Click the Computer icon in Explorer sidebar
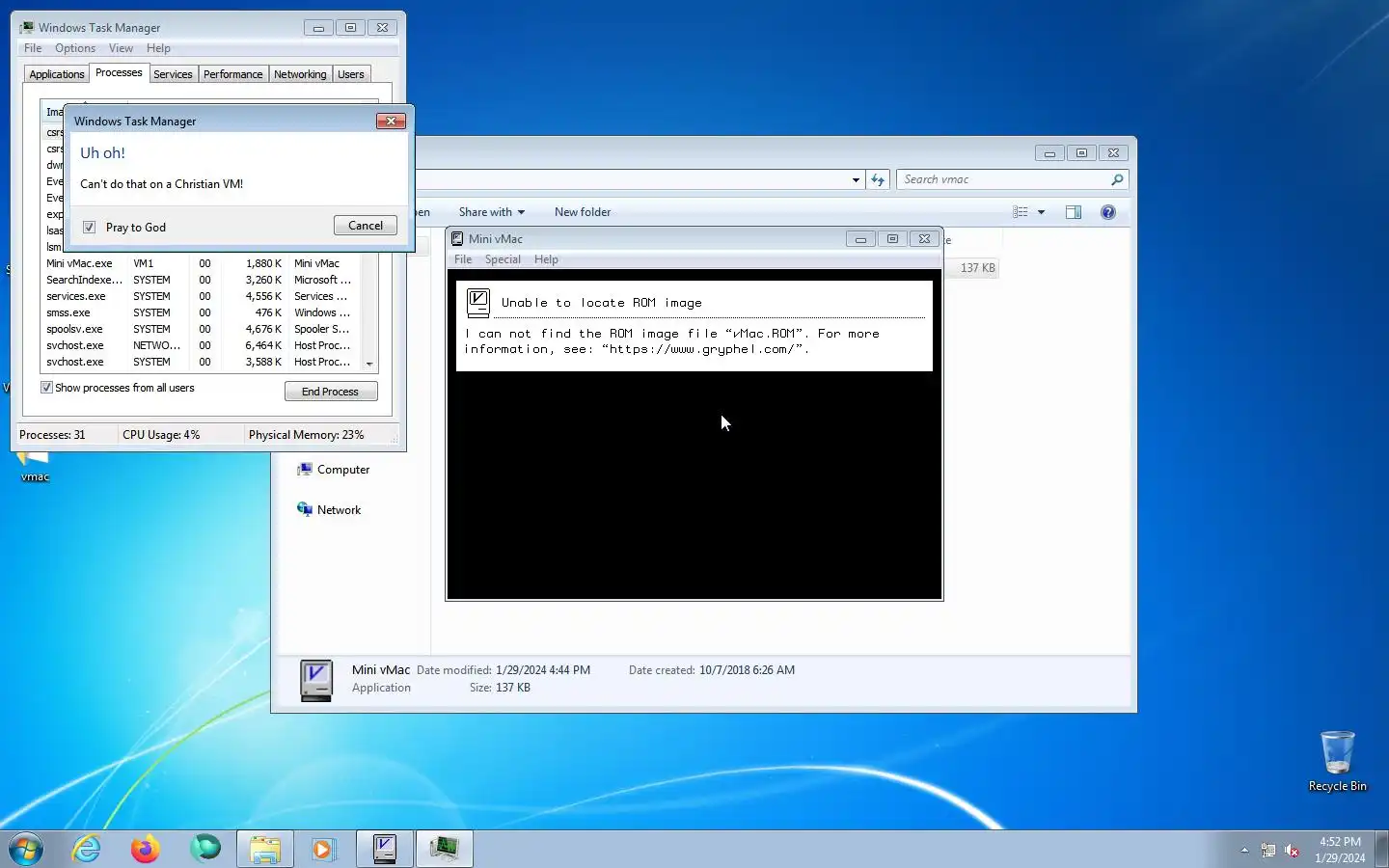This screenshot has width=1389, height=868. tap(305, 470)
